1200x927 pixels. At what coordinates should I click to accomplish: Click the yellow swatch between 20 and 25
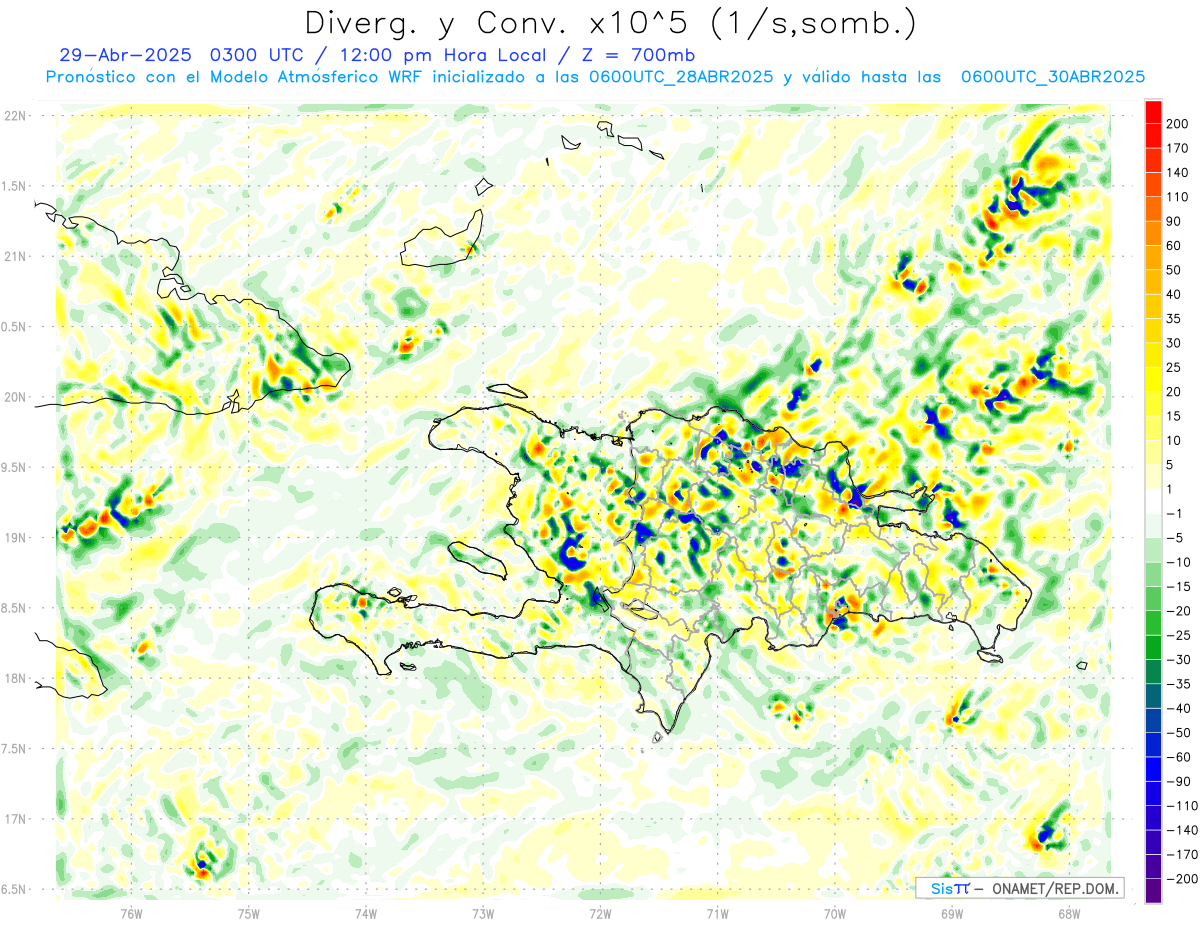tap(1153, 379)
